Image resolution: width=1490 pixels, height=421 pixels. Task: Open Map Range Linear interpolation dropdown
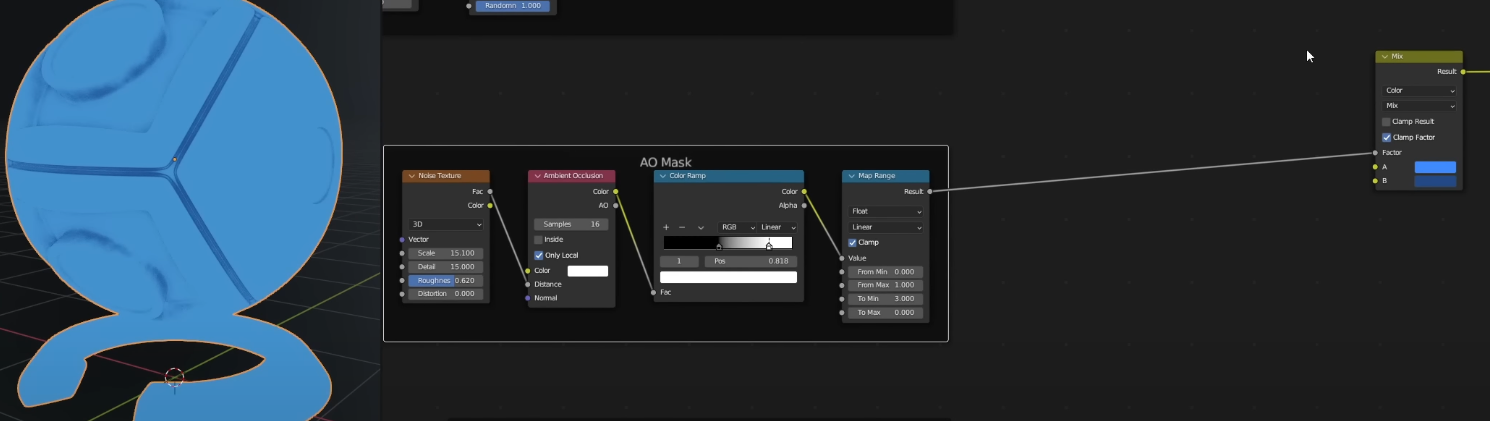tap(886, 227)
